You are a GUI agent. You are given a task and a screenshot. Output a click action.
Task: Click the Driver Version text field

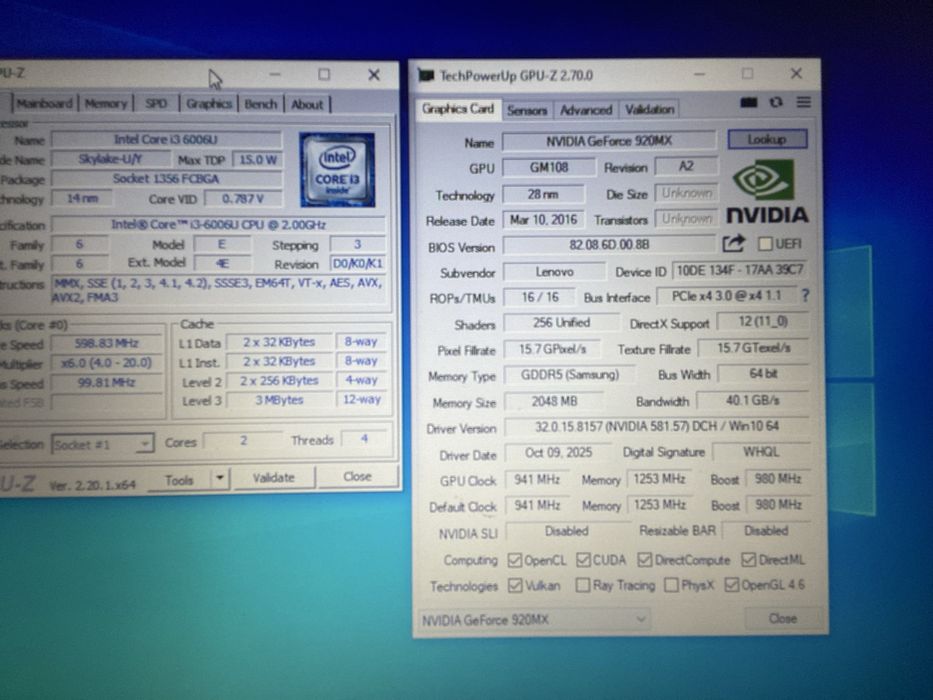pos(656,426)
